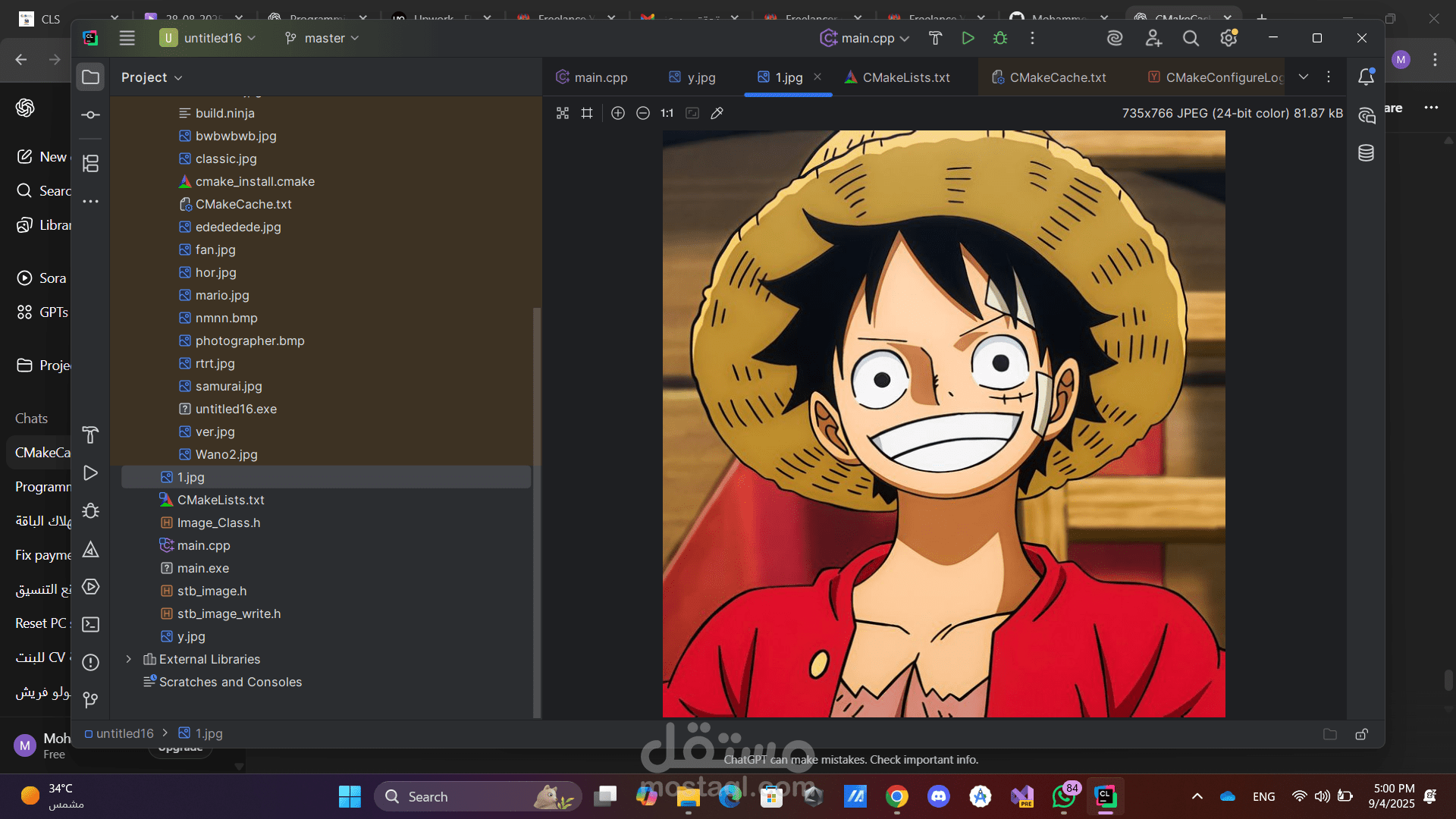Click untitled16 breadcrumb in status bar
The image size is (1456, 819).
pos(119,733)
